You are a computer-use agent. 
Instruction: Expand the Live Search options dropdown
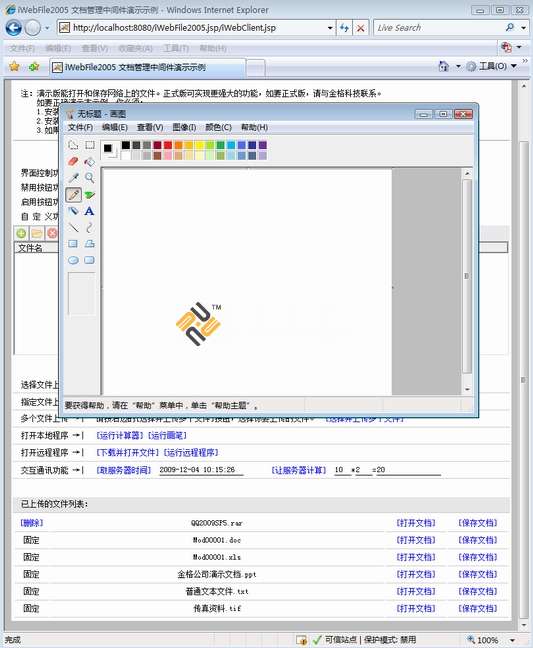(523, 28)
